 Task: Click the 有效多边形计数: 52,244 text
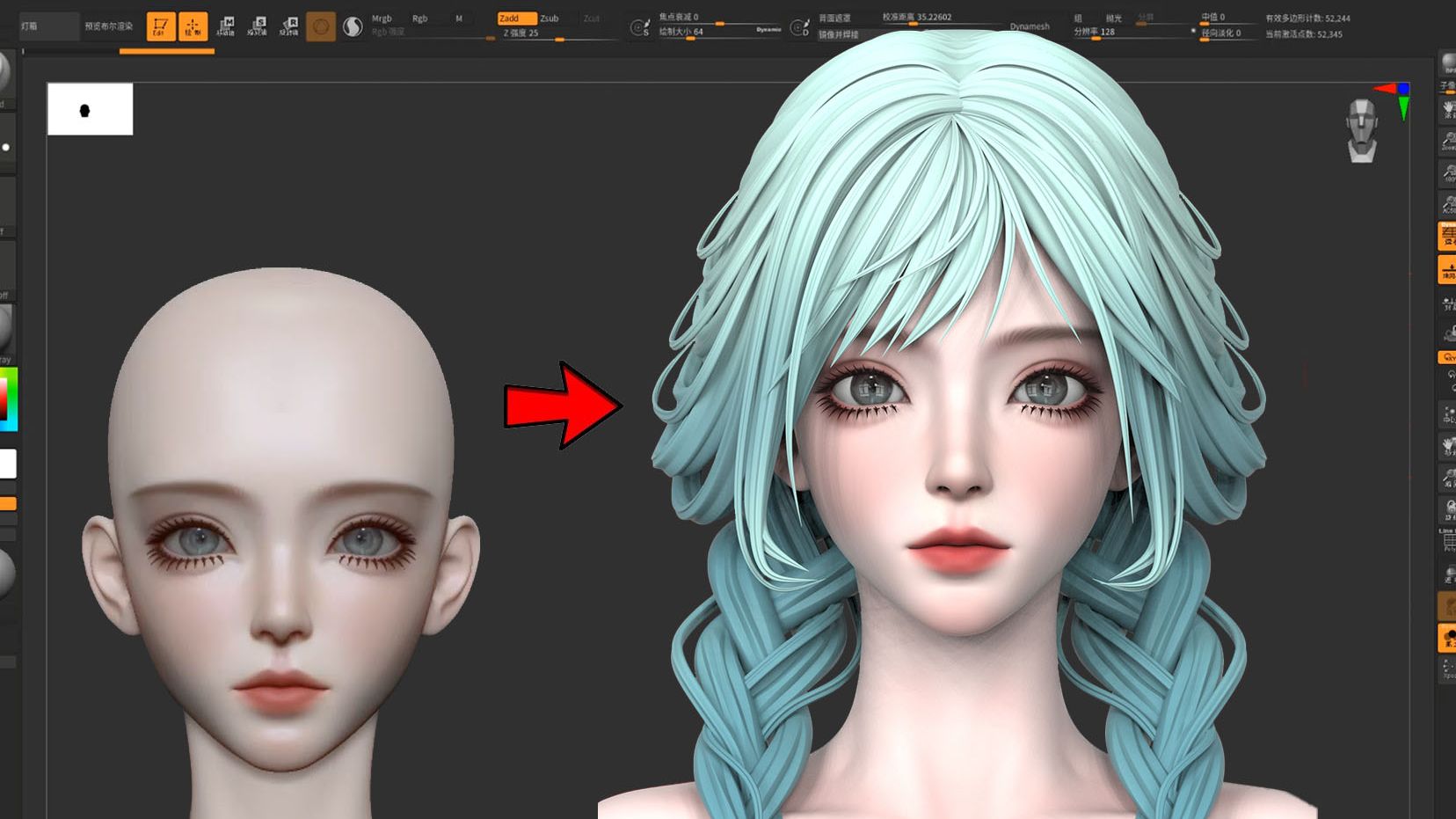coord(1307,18)
